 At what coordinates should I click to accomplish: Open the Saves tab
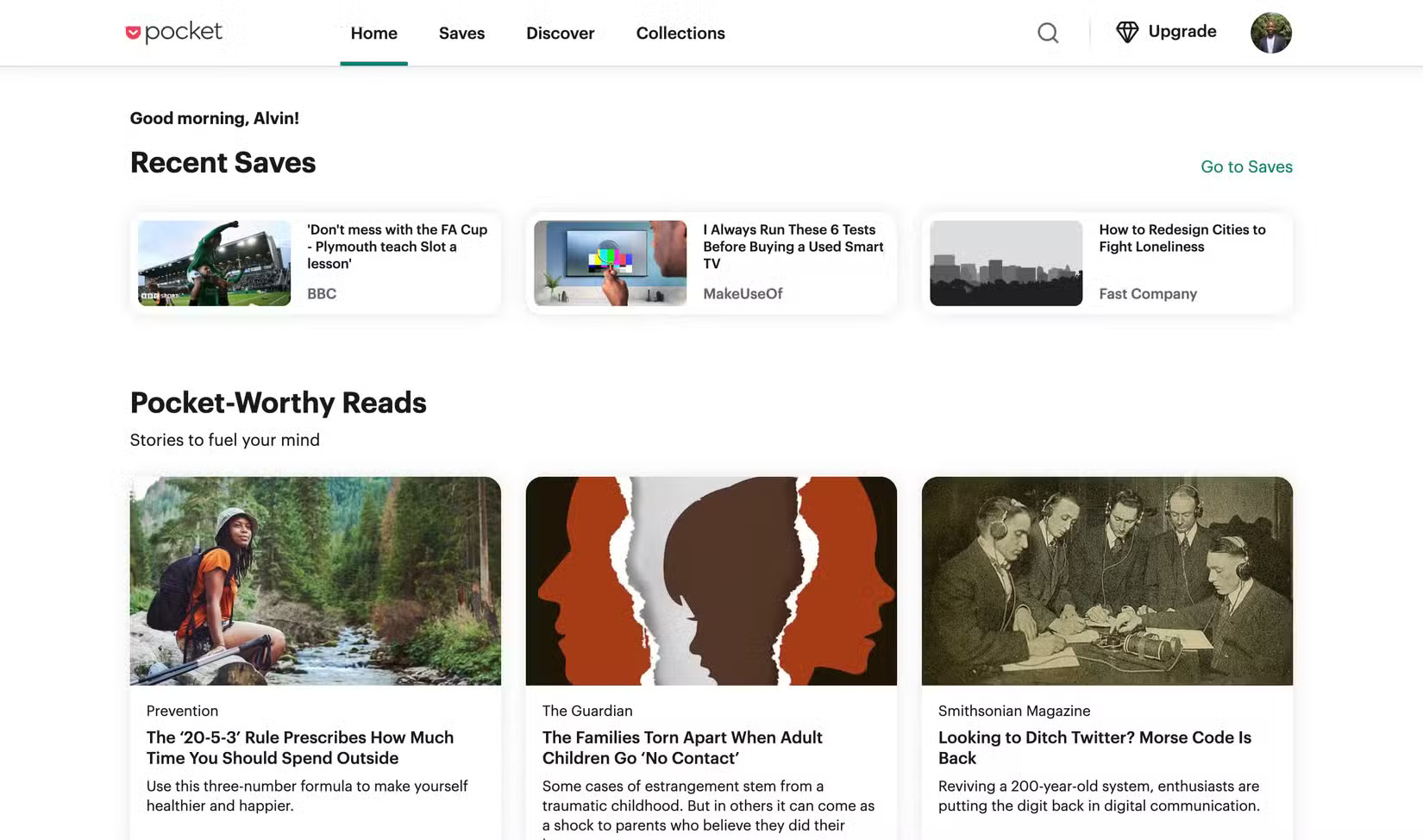(461, 34)
